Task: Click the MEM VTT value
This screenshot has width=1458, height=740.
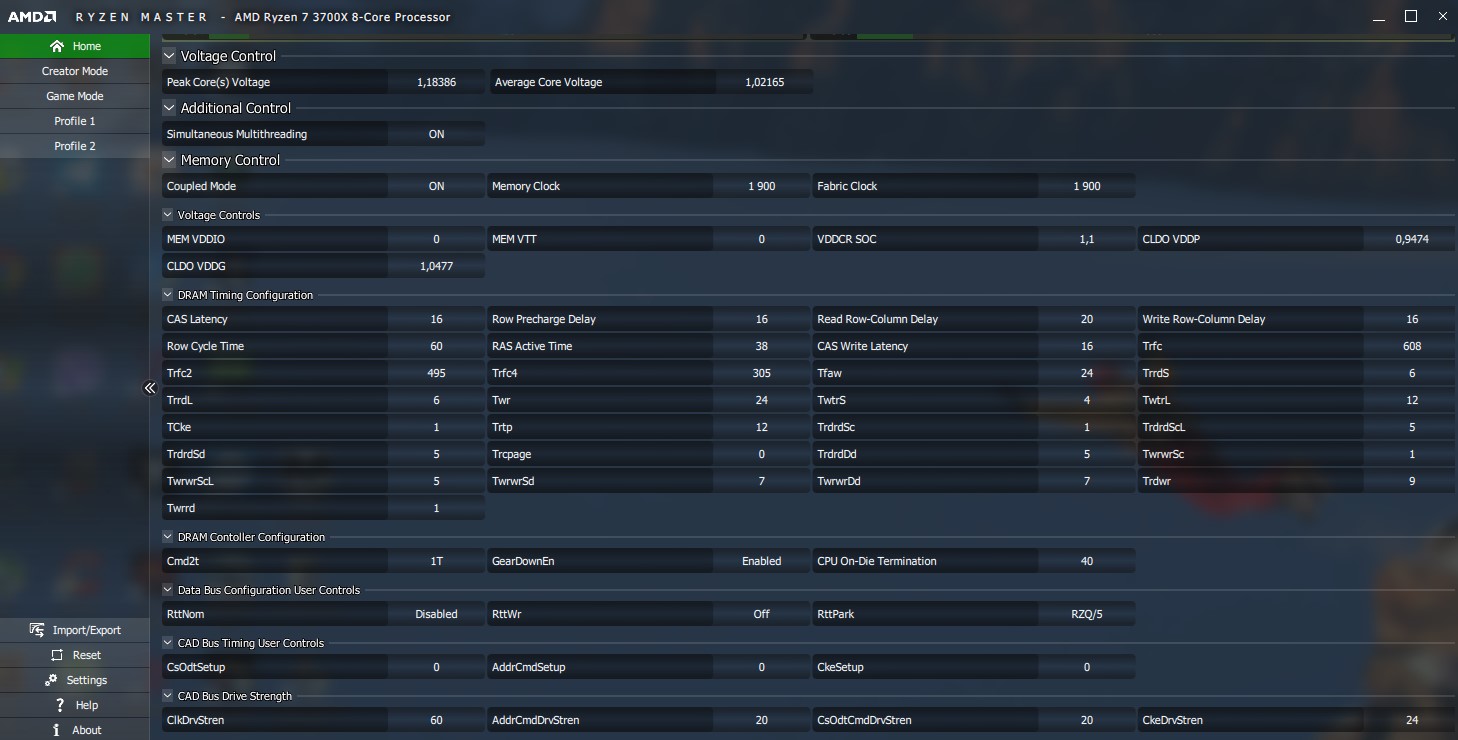Action: (761, 239)
